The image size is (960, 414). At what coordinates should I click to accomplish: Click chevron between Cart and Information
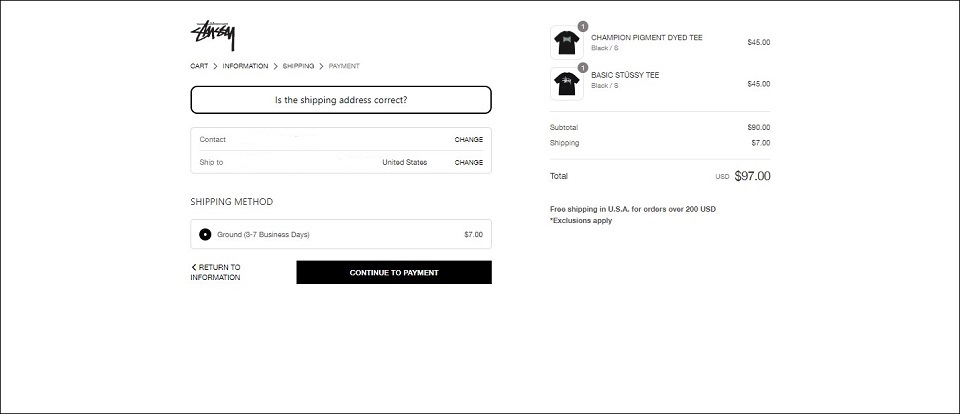point(216,66)
